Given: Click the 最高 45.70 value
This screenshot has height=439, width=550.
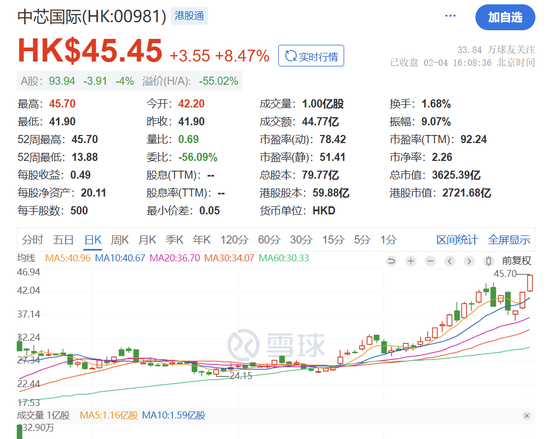Looking at the screenshot, I should 62,104.
